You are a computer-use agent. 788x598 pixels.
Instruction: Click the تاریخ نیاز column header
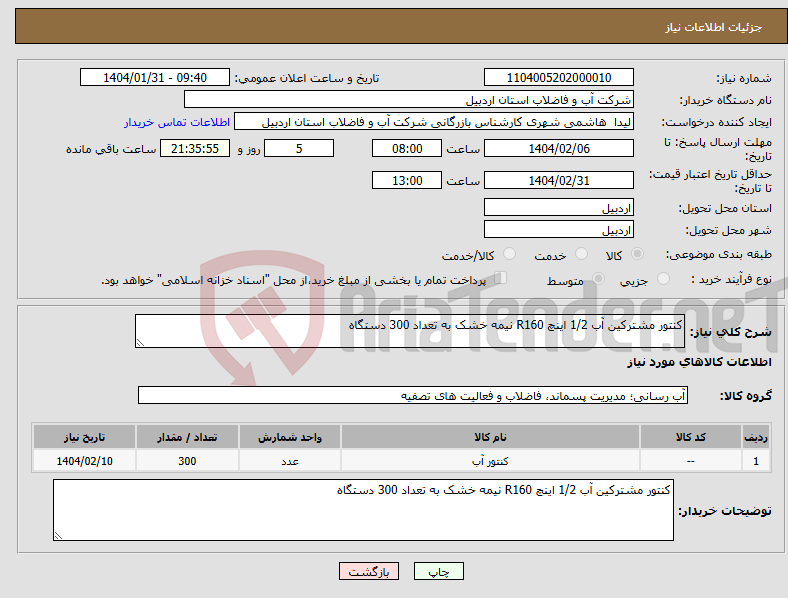[x=84, y=437]
